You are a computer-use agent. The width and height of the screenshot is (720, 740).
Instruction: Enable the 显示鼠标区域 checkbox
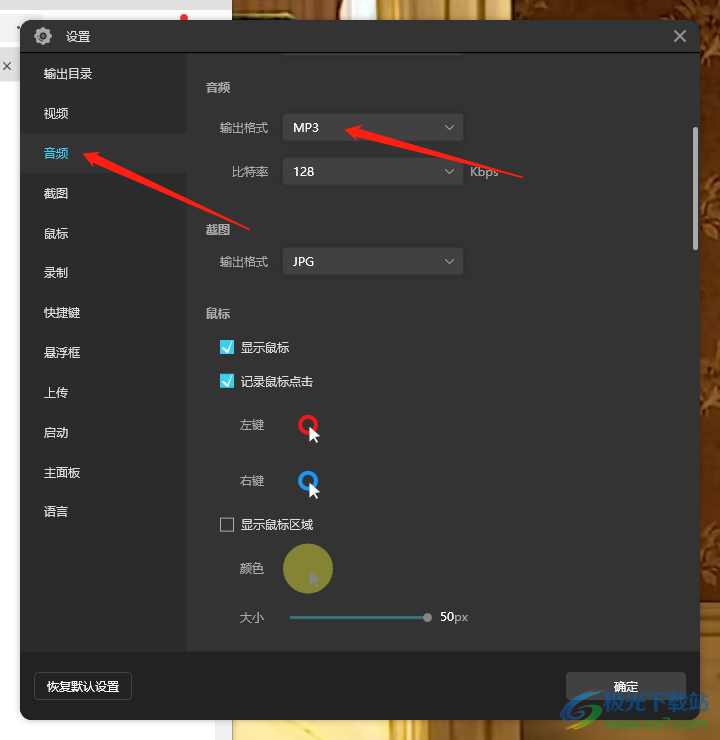227,524
